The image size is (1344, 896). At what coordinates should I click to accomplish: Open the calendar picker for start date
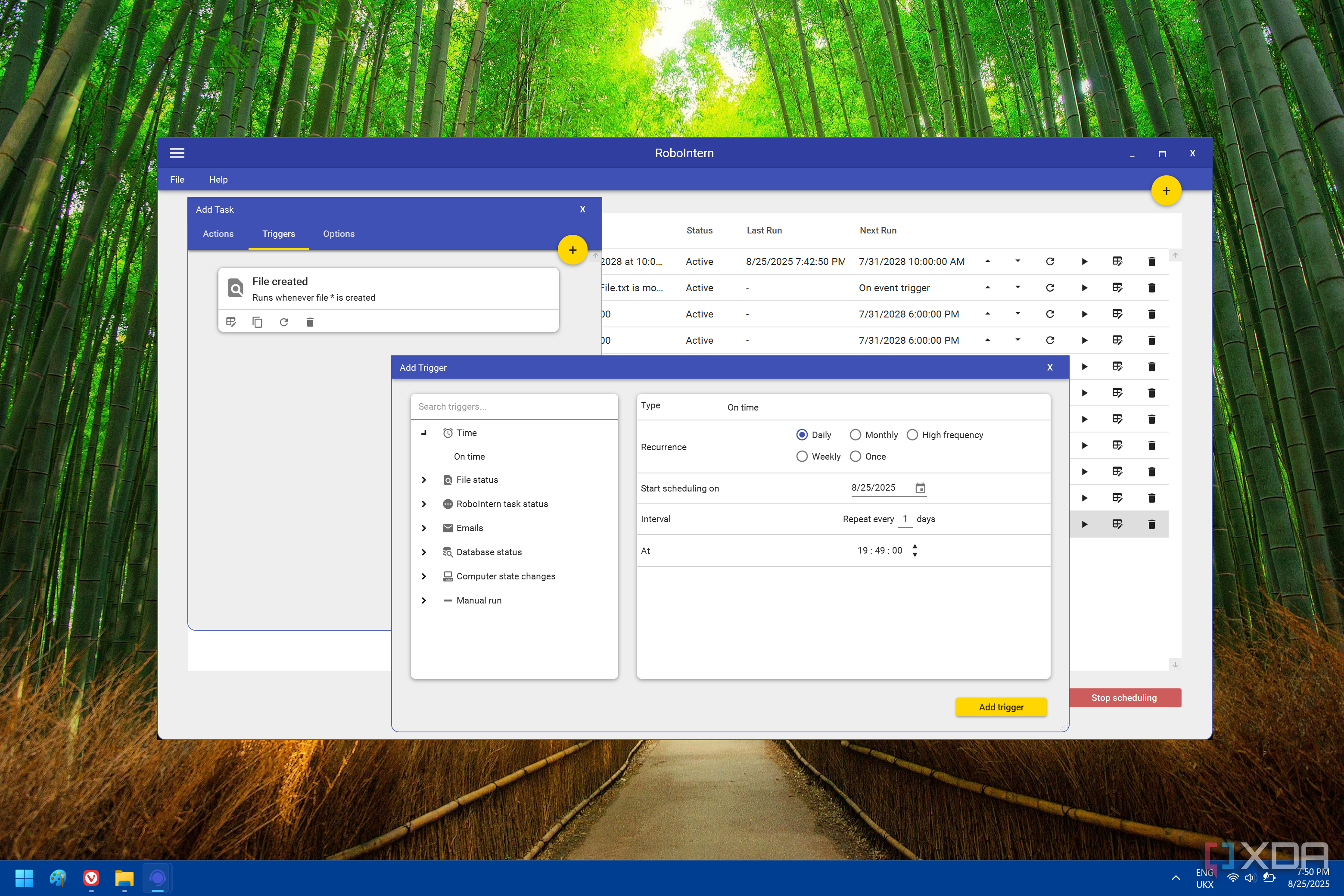[920, 488]
